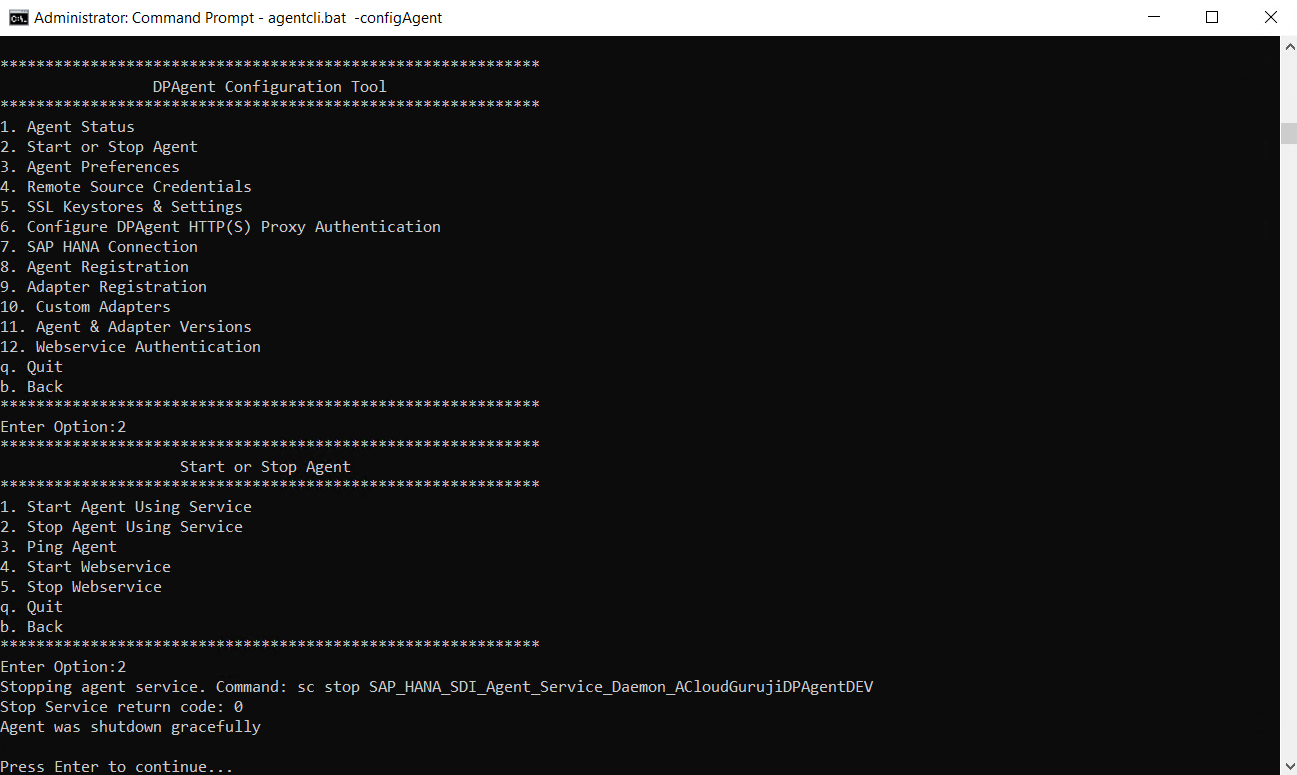
Task: Click the vertical scrollbar thumb
Action: click(1288, 134)
